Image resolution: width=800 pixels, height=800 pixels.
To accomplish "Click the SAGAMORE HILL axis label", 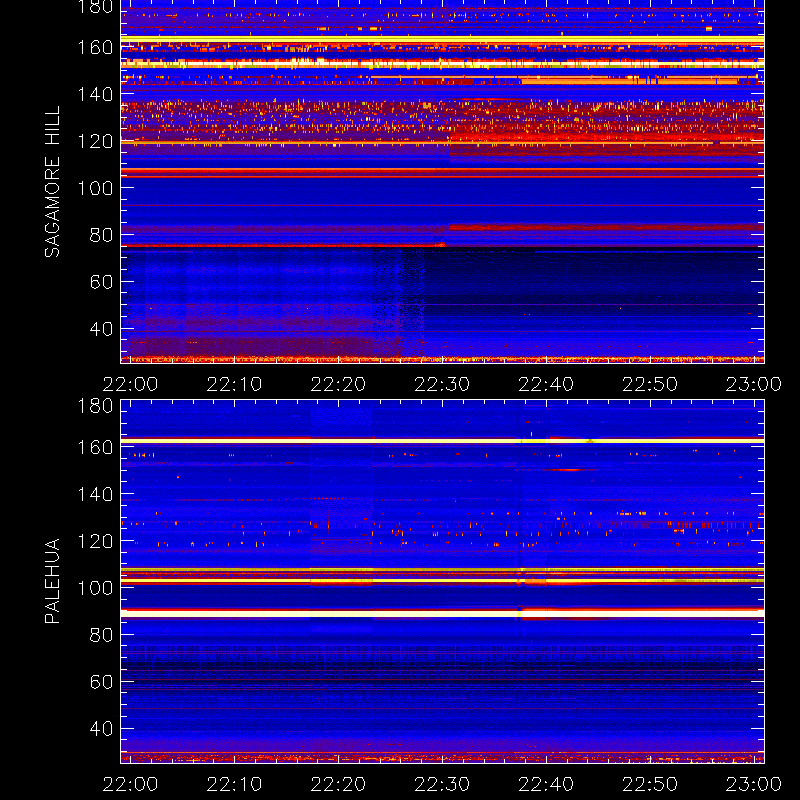I will click(x=53, y=182).
